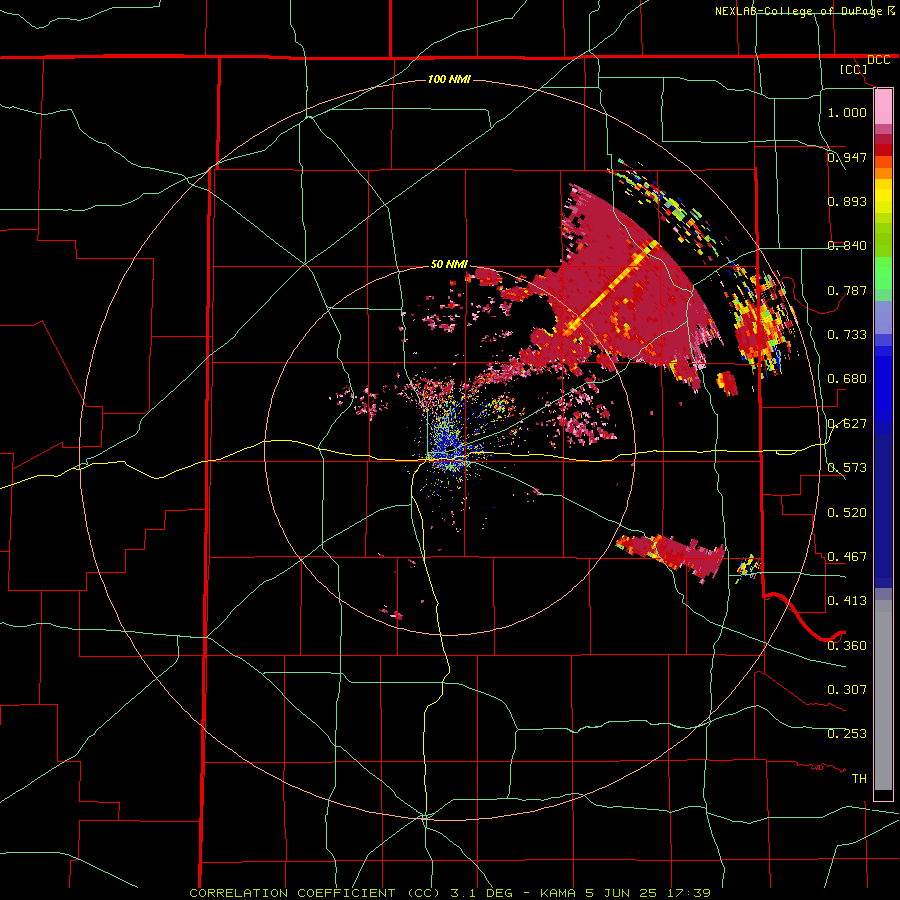900x900 pixels.
Task: Select the 0.947 scale value
Action: click(x=847, y=157)
